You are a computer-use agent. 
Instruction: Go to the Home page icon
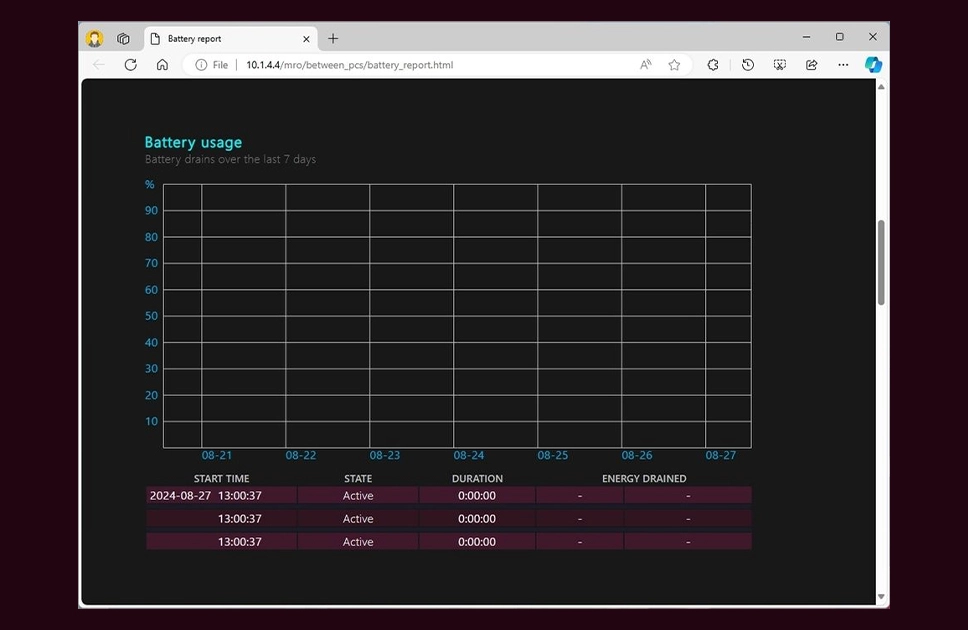(x=162, y=65)
